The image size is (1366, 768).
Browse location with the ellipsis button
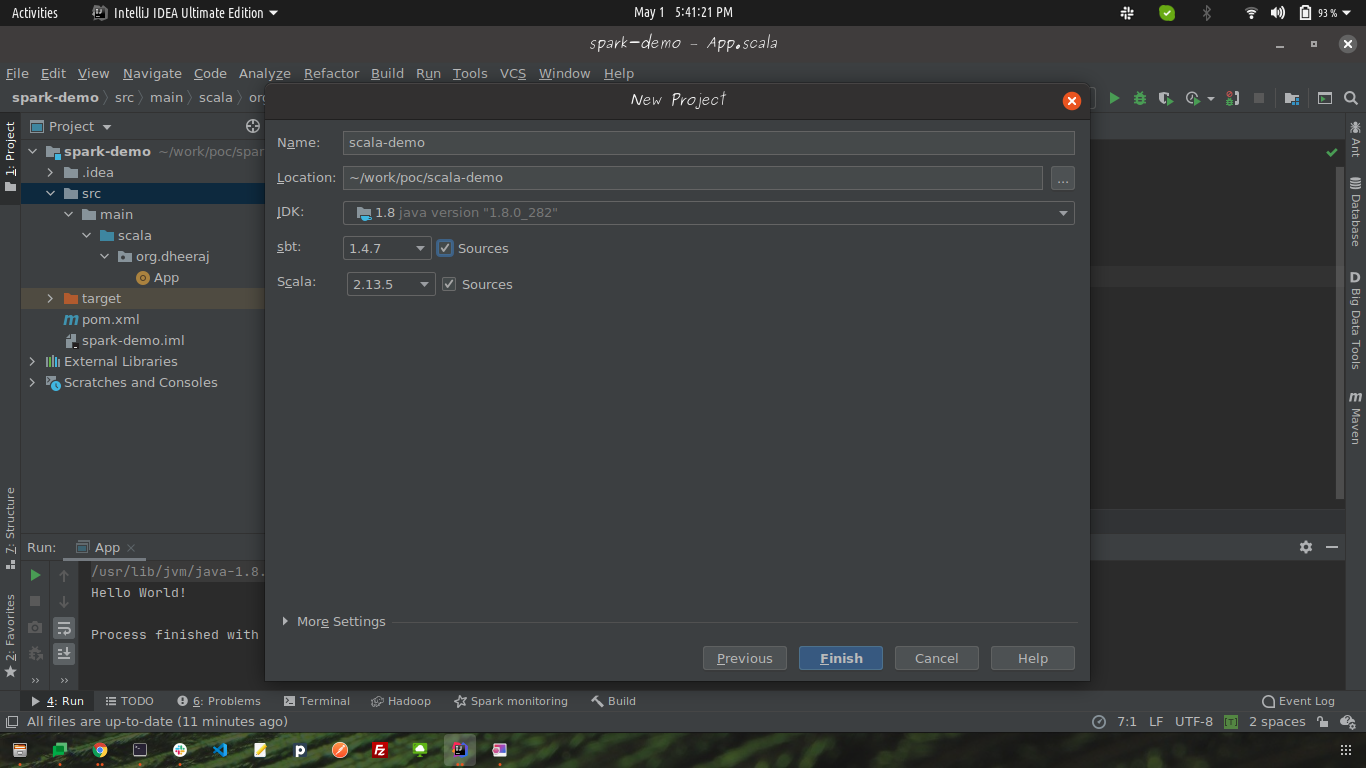(1063, 178)
